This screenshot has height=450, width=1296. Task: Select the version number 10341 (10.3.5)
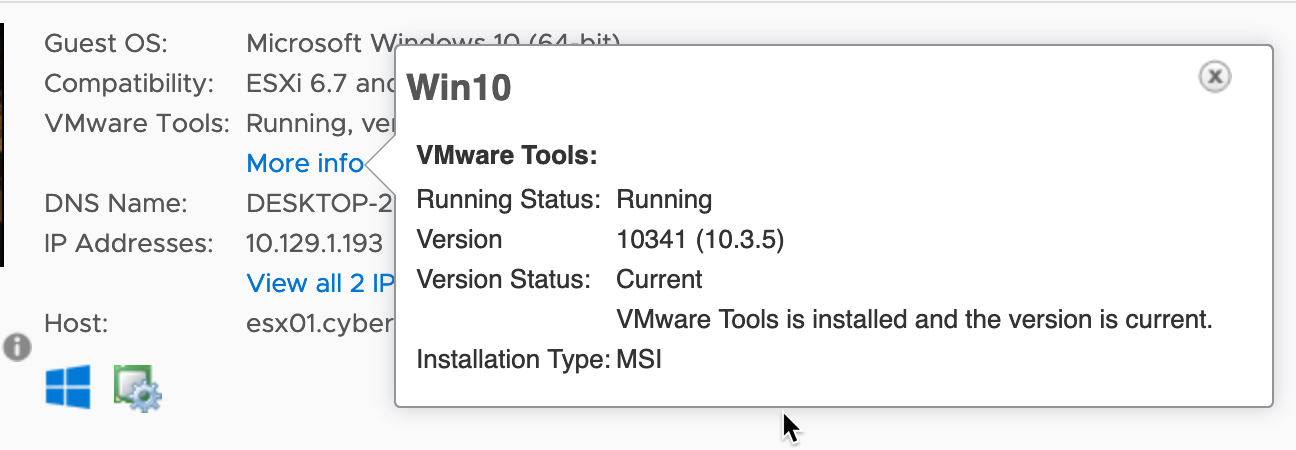click(x=700, y=239)
